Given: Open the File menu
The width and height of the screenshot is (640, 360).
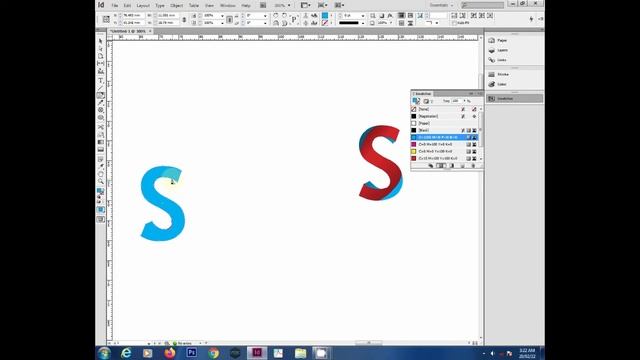Looking at the screenshot, I should [115, 6].
